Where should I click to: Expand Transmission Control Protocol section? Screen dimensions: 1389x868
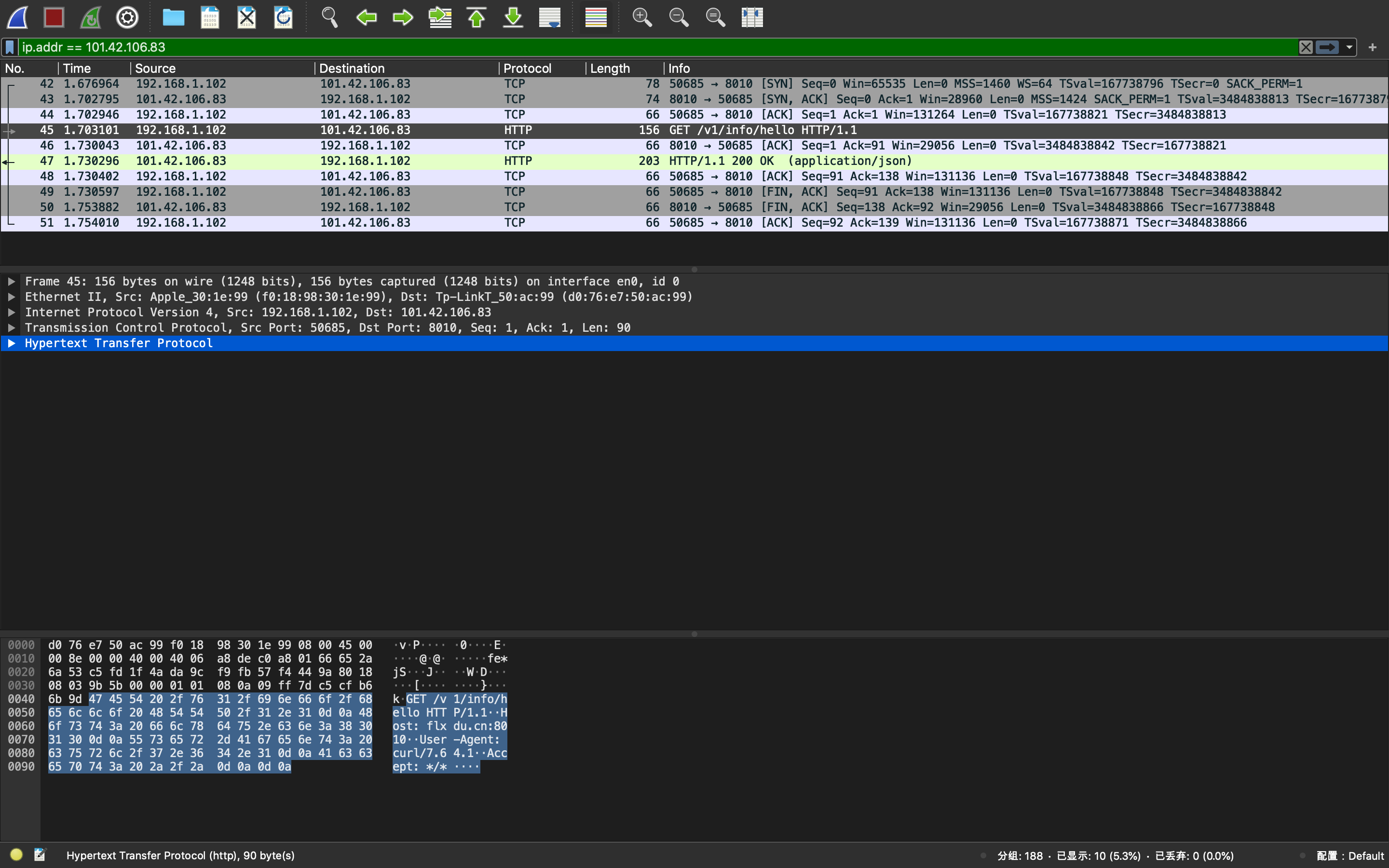[12, 328]
